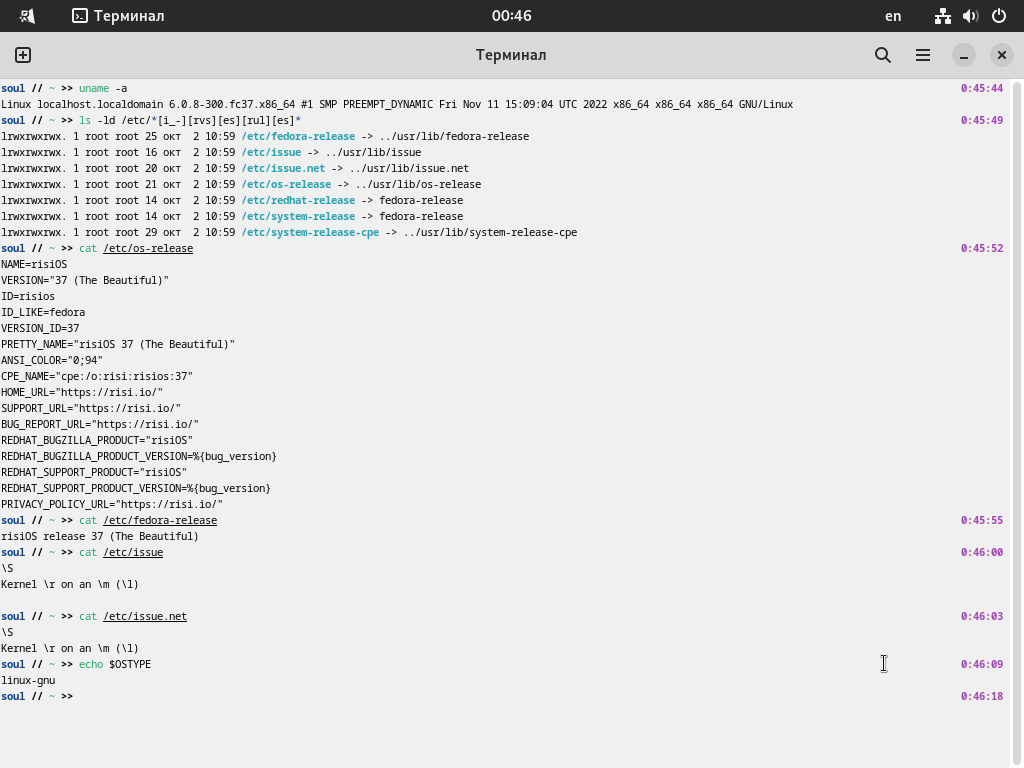This screenshot has width=1024, height=768.
Task: Open the volume speaker icon
Action: pyautogui.click(x=970, y=16)
